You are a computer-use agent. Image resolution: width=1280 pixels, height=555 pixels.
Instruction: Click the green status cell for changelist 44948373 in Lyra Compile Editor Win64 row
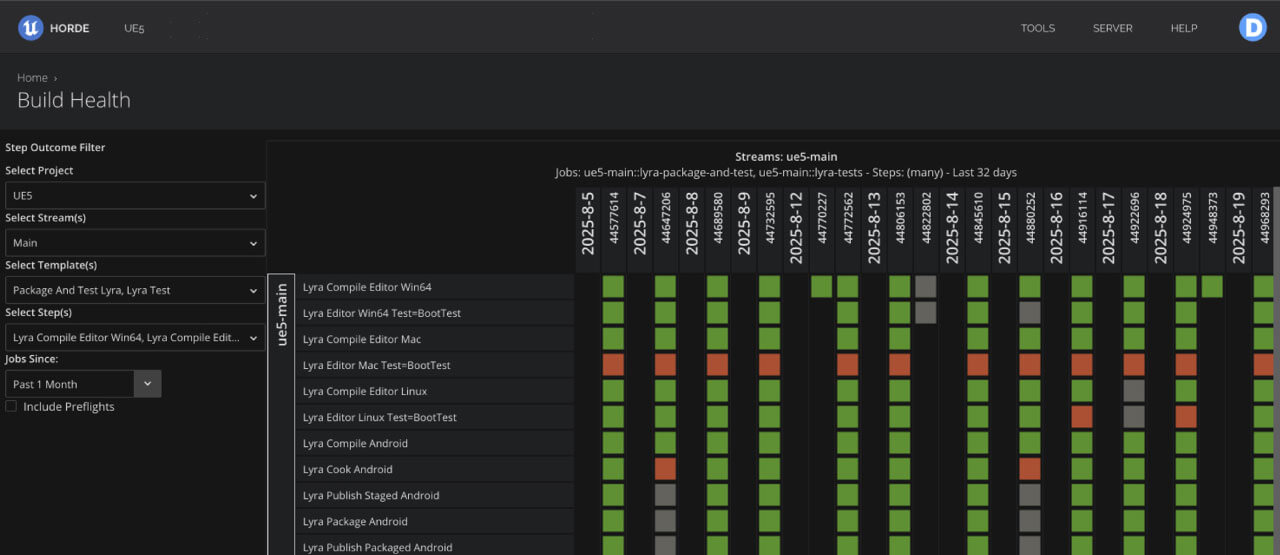[1211, 287]
